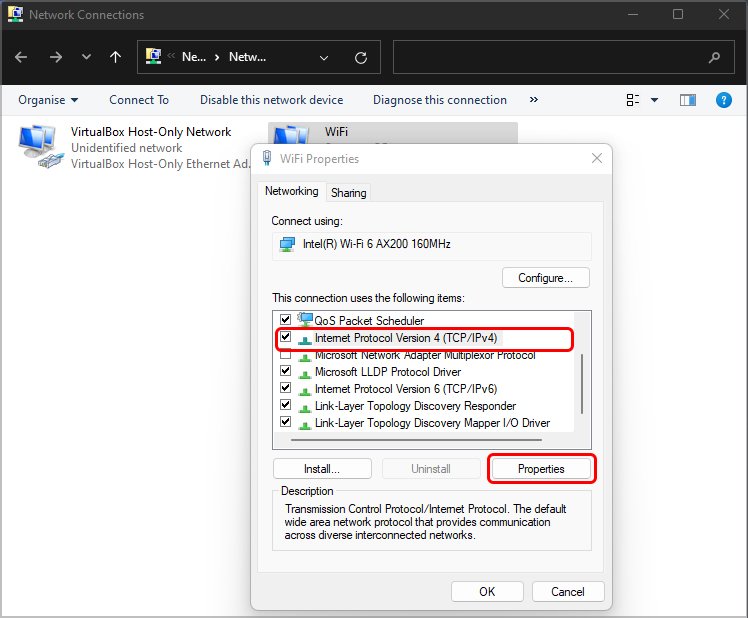Select VirtualBox Host-Only Network adapter icon
The height and width of the screenshot is (618, 748).
[x=40, y=147]
